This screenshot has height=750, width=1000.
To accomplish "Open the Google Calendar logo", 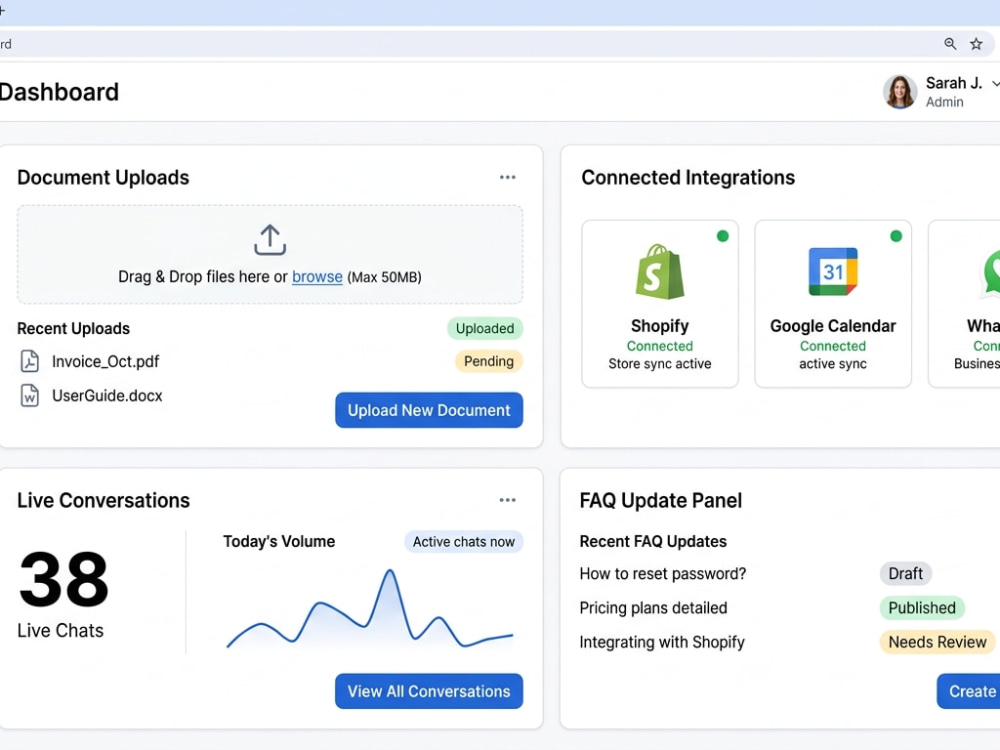I will [833, 272].
